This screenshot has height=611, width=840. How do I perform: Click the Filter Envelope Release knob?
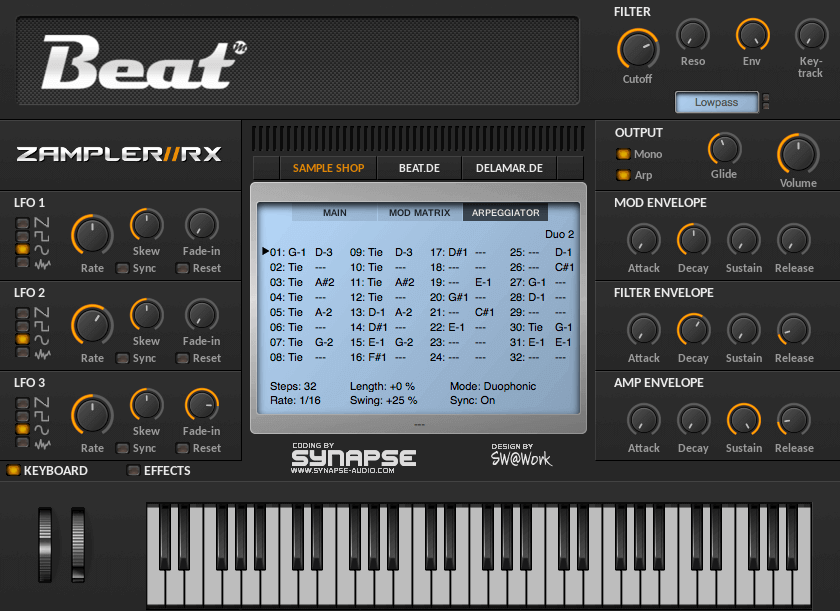point(793,330)
